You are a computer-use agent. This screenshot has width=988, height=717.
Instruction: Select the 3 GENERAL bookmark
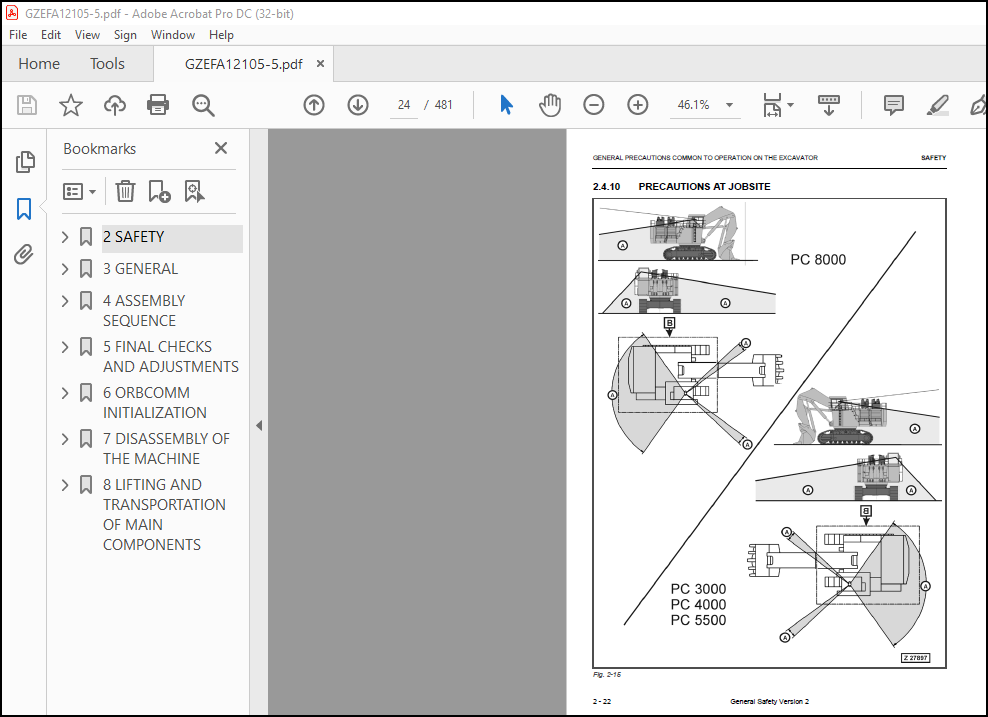pos(141,269)
